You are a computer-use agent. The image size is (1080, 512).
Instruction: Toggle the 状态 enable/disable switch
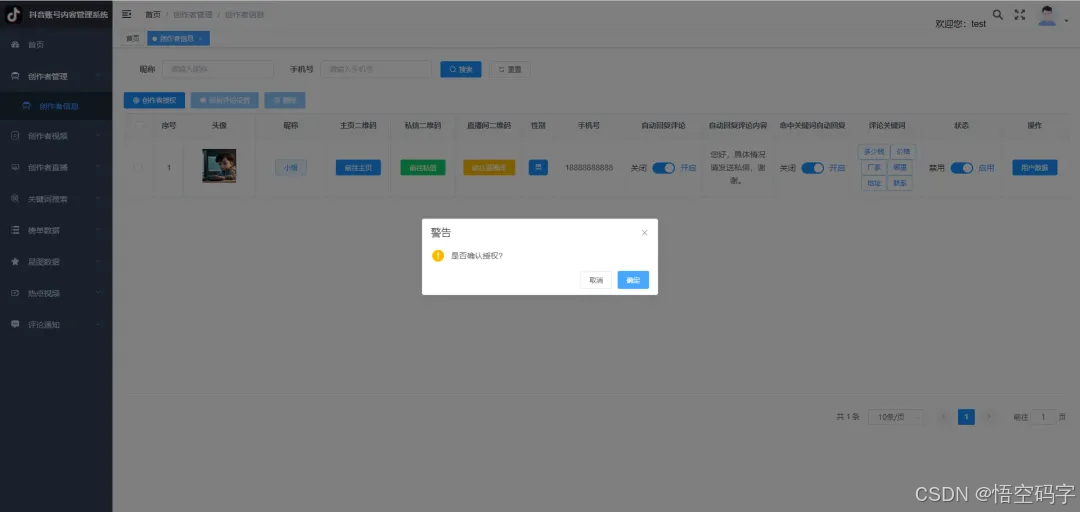(962, 168)
